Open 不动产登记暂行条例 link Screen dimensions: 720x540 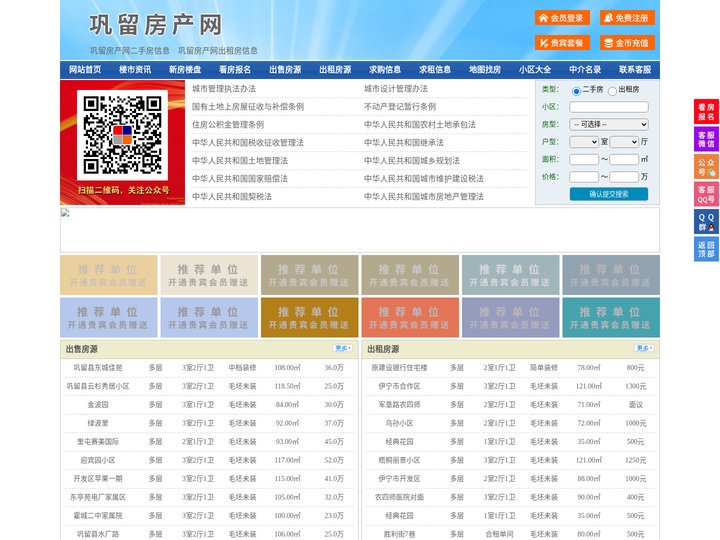pyautogui.click(x=400, y=107)
